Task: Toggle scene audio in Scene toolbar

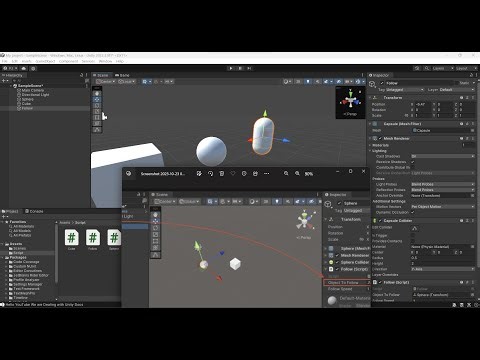Action: tap(317, 81)
